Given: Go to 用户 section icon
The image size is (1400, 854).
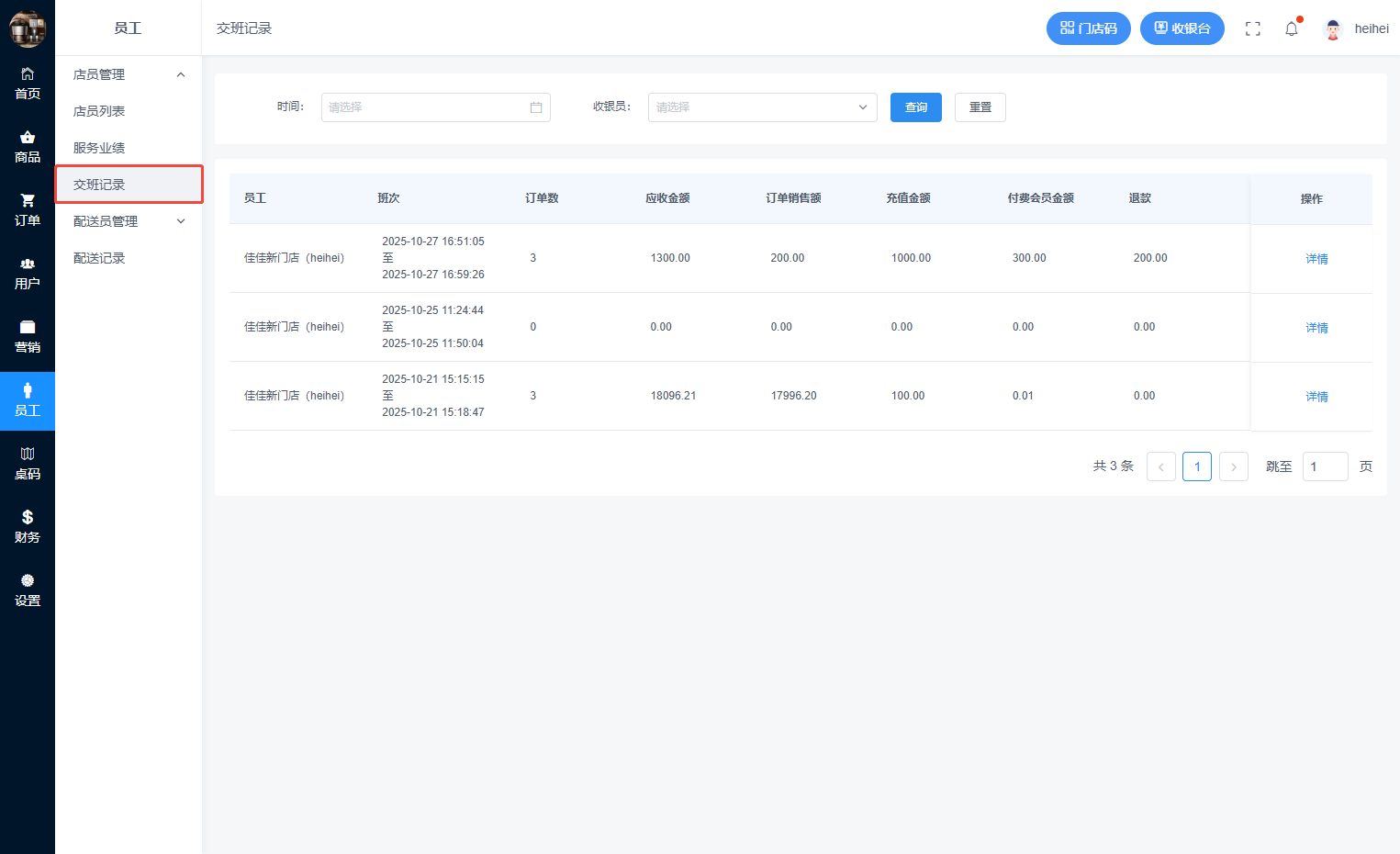Looking at the screenshot, I should (28, 264).
